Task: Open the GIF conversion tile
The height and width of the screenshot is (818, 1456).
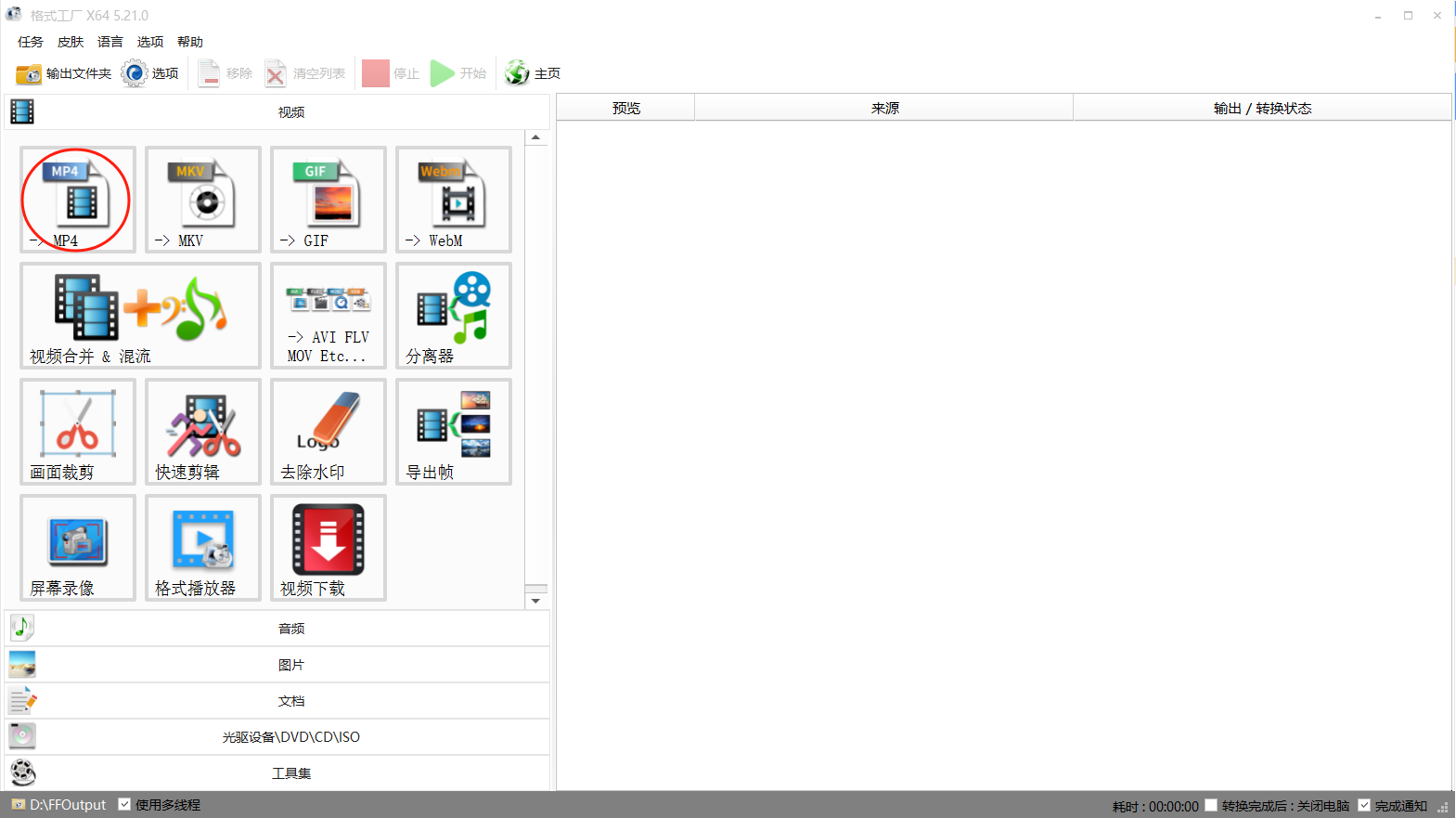Action: [x=329, y=200]
